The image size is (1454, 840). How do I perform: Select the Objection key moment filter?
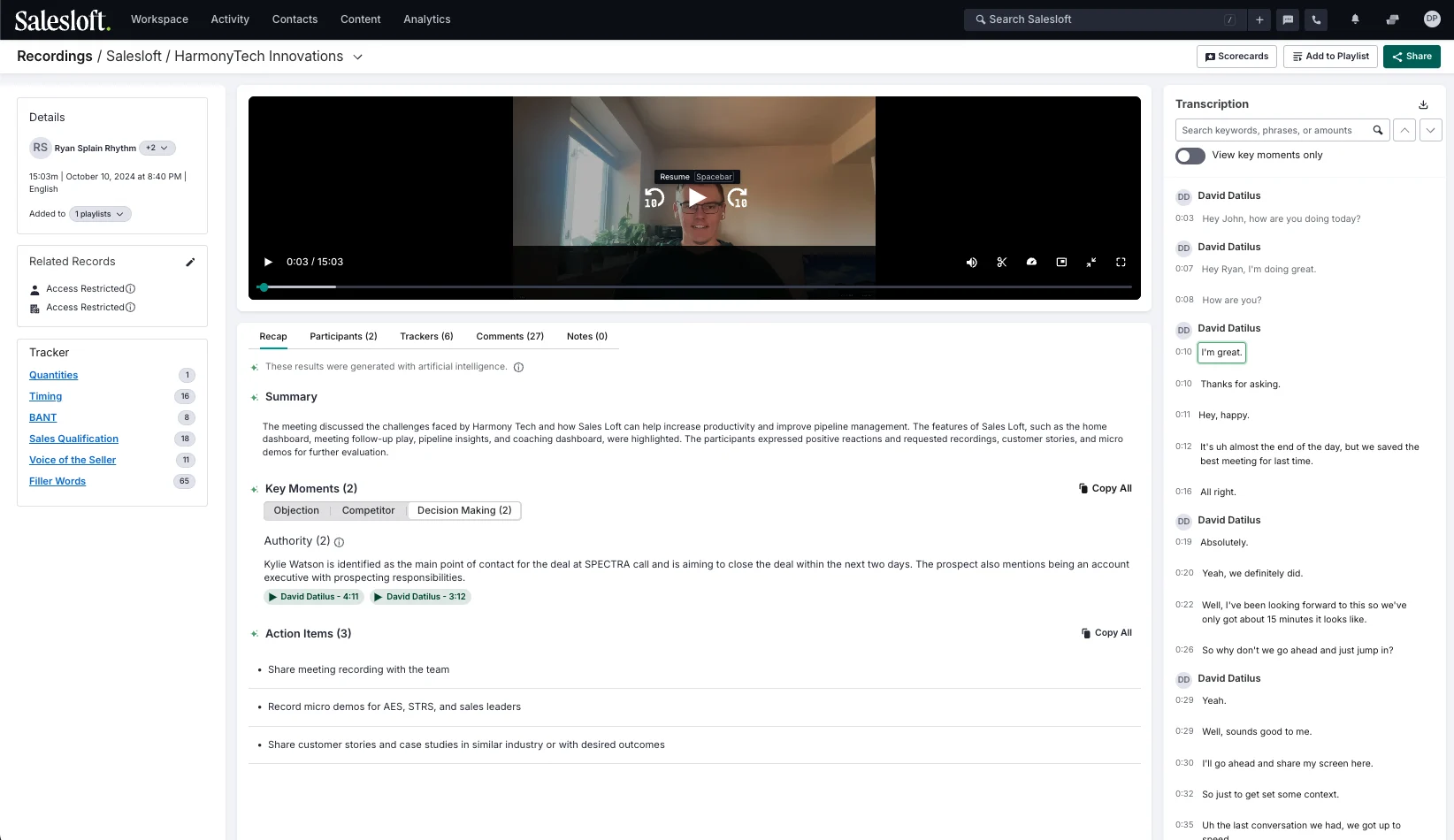point(296,510)
